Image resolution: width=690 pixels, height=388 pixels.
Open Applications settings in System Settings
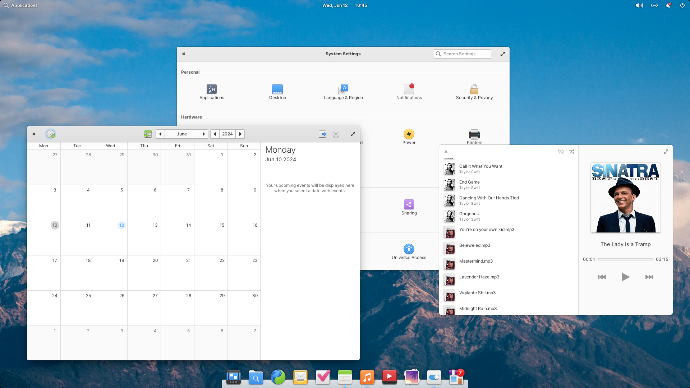(212, 92)
